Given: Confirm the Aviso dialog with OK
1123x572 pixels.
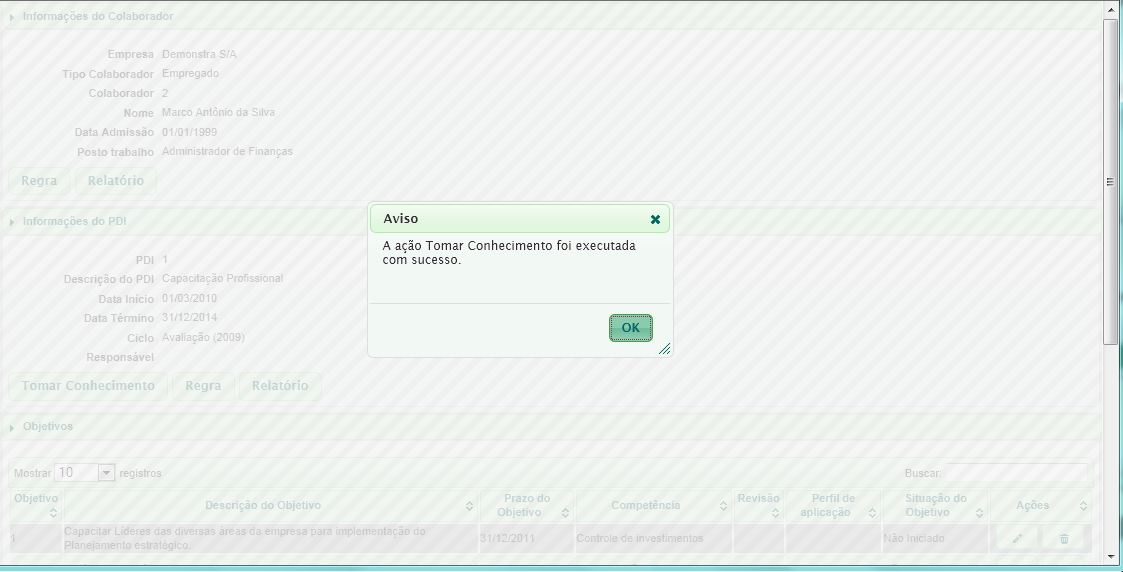Looking at the screenshot, I should point(630,328).
